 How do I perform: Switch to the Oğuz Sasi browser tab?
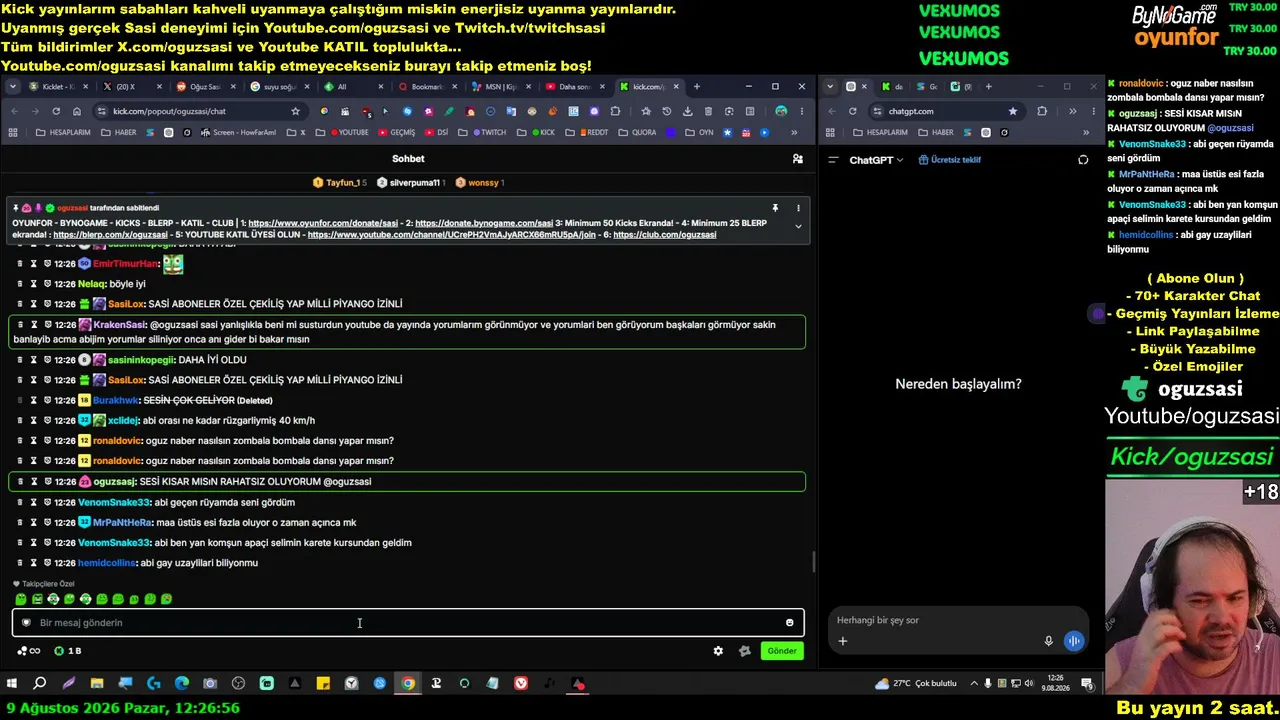207,87
